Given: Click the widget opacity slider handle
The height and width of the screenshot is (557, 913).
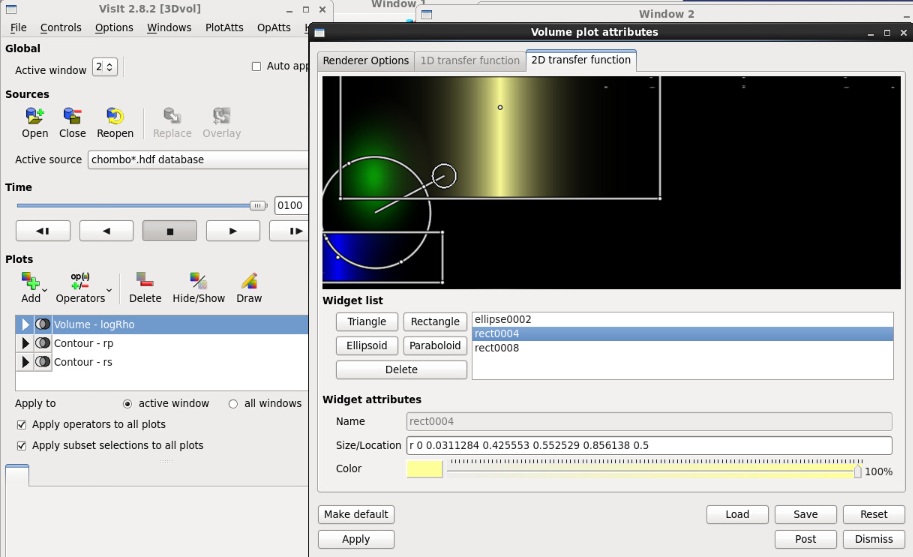Looking at the screenshot, I should pyautogui.click(x=857, y=471).
